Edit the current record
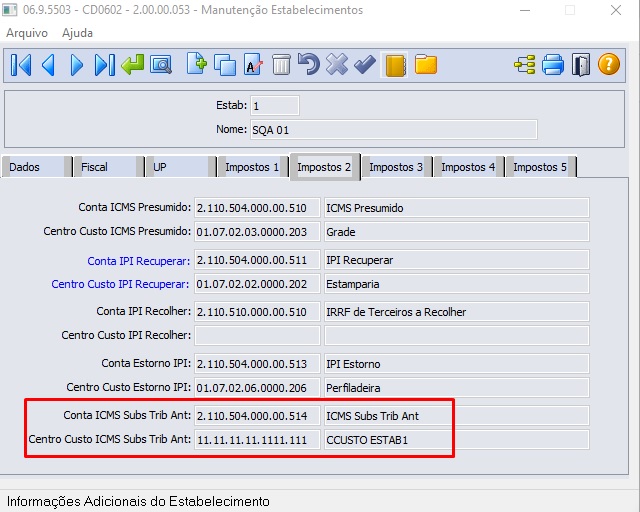This screenshot has height=512, width=640. coord(253,65)
